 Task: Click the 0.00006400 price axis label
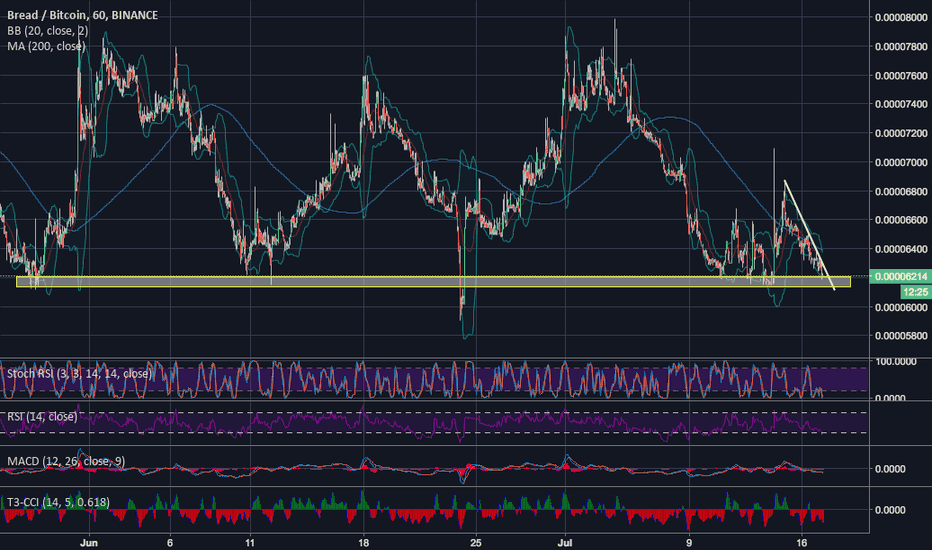coord(901,249)
